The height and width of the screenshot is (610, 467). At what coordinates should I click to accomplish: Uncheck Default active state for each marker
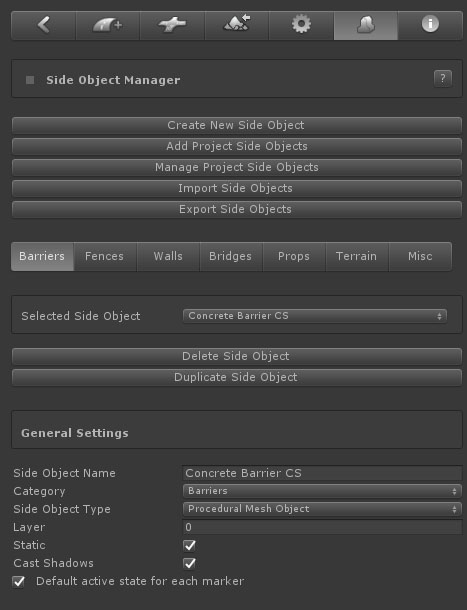pos(18,582)
